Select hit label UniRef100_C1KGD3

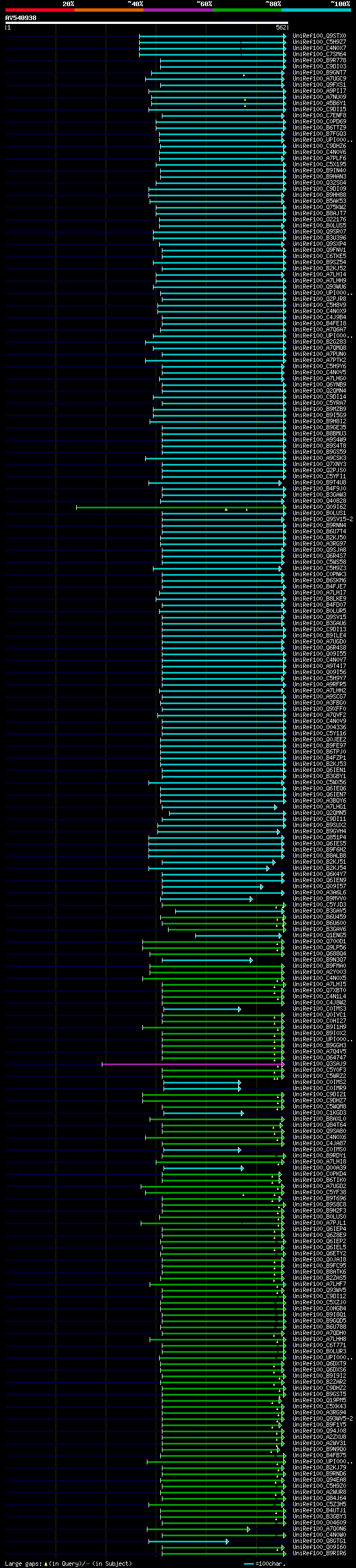pyautogui.click(x=319, y=1112)
